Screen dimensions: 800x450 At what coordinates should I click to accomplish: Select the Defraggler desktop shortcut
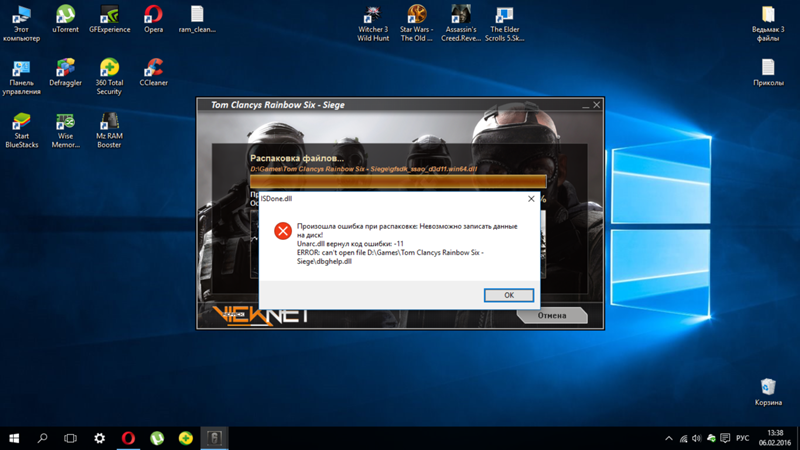tap(65, 72)
